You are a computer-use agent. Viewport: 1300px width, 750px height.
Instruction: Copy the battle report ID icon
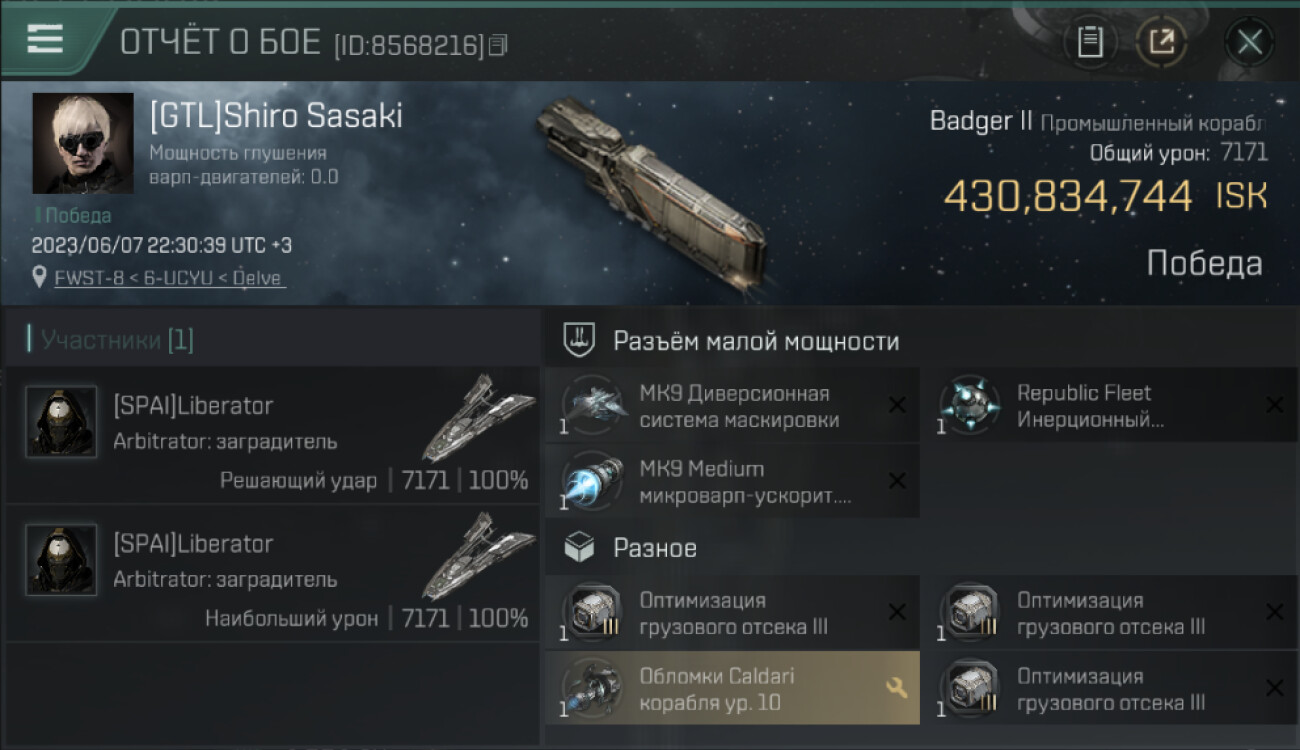(x=499, y=45)
